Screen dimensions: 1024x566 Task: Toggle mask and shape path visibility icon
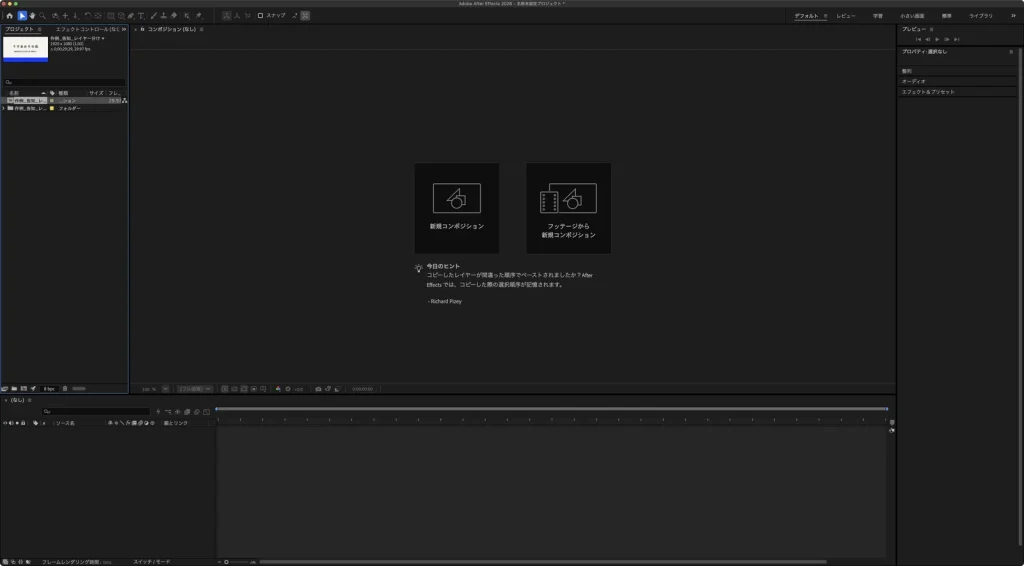(244, 389)
